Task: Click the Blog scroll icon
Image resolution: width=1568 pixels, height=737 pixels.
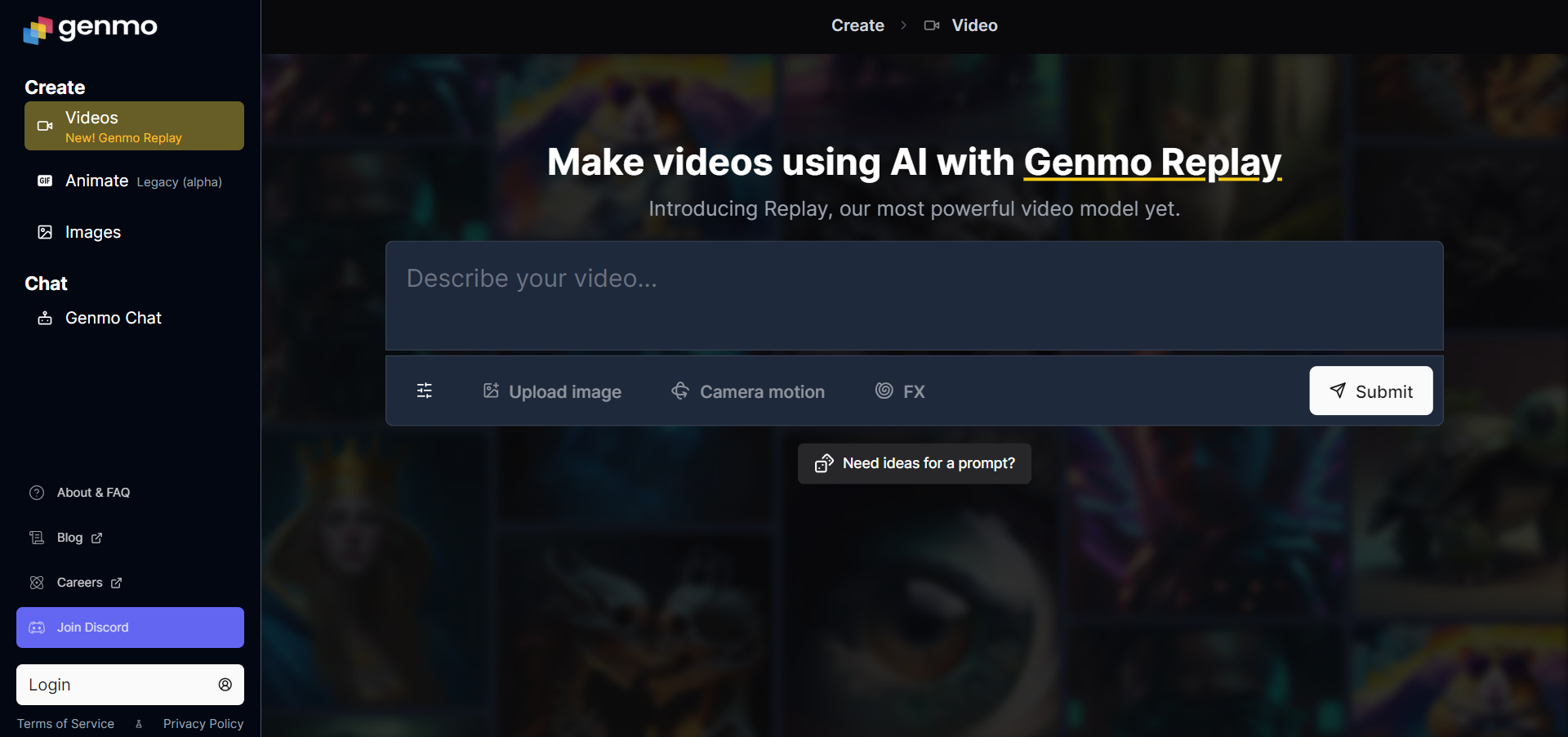Action: pyautogui.click(x=37, y=538)
